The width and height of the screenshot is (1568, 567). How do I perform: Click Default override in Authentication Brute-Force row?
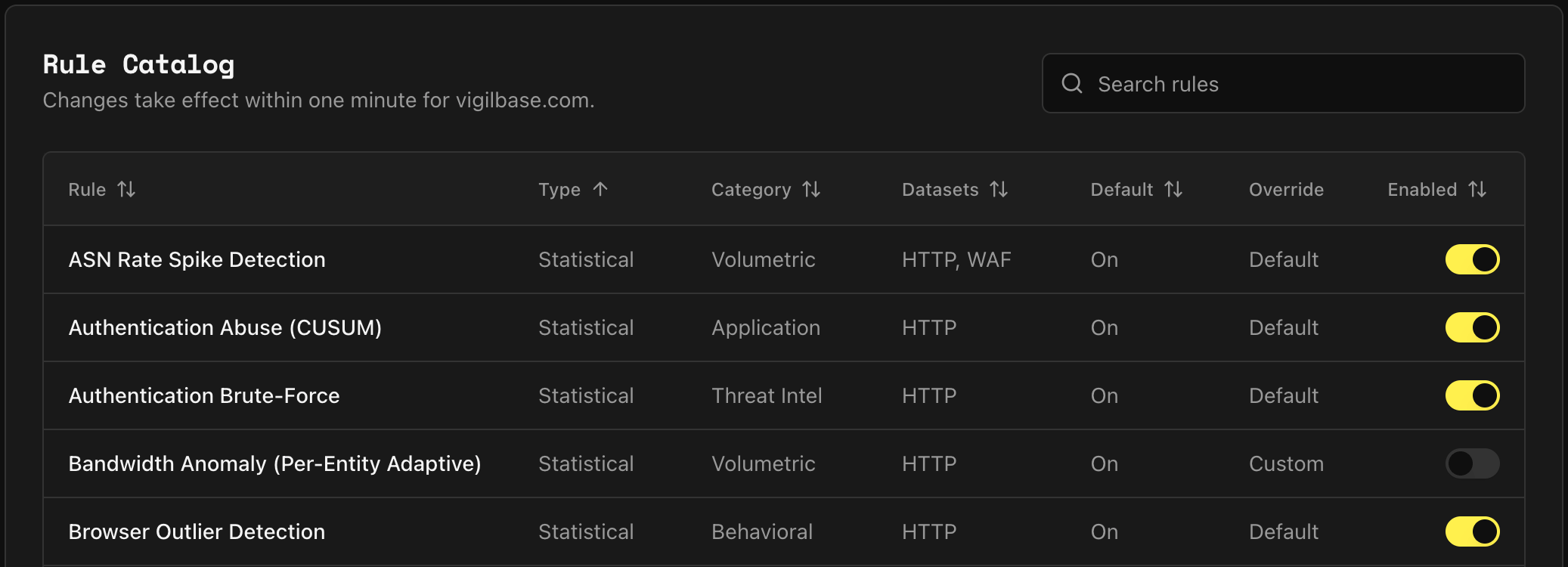[1284, 395]
